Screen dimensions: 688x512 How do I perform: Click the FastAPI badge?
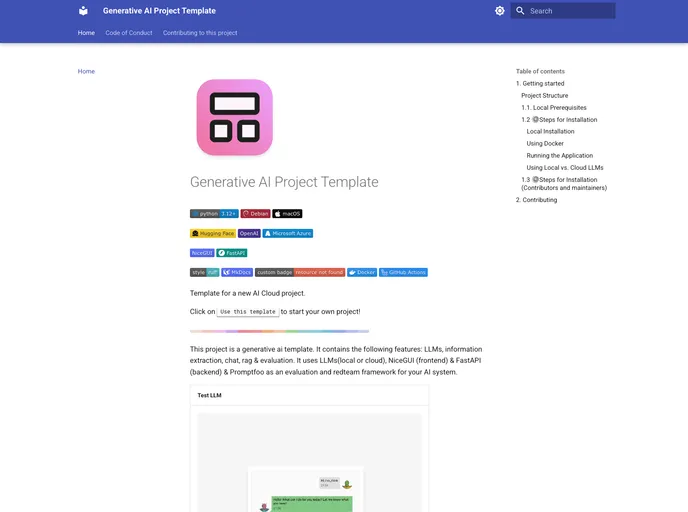coord(232,253)
